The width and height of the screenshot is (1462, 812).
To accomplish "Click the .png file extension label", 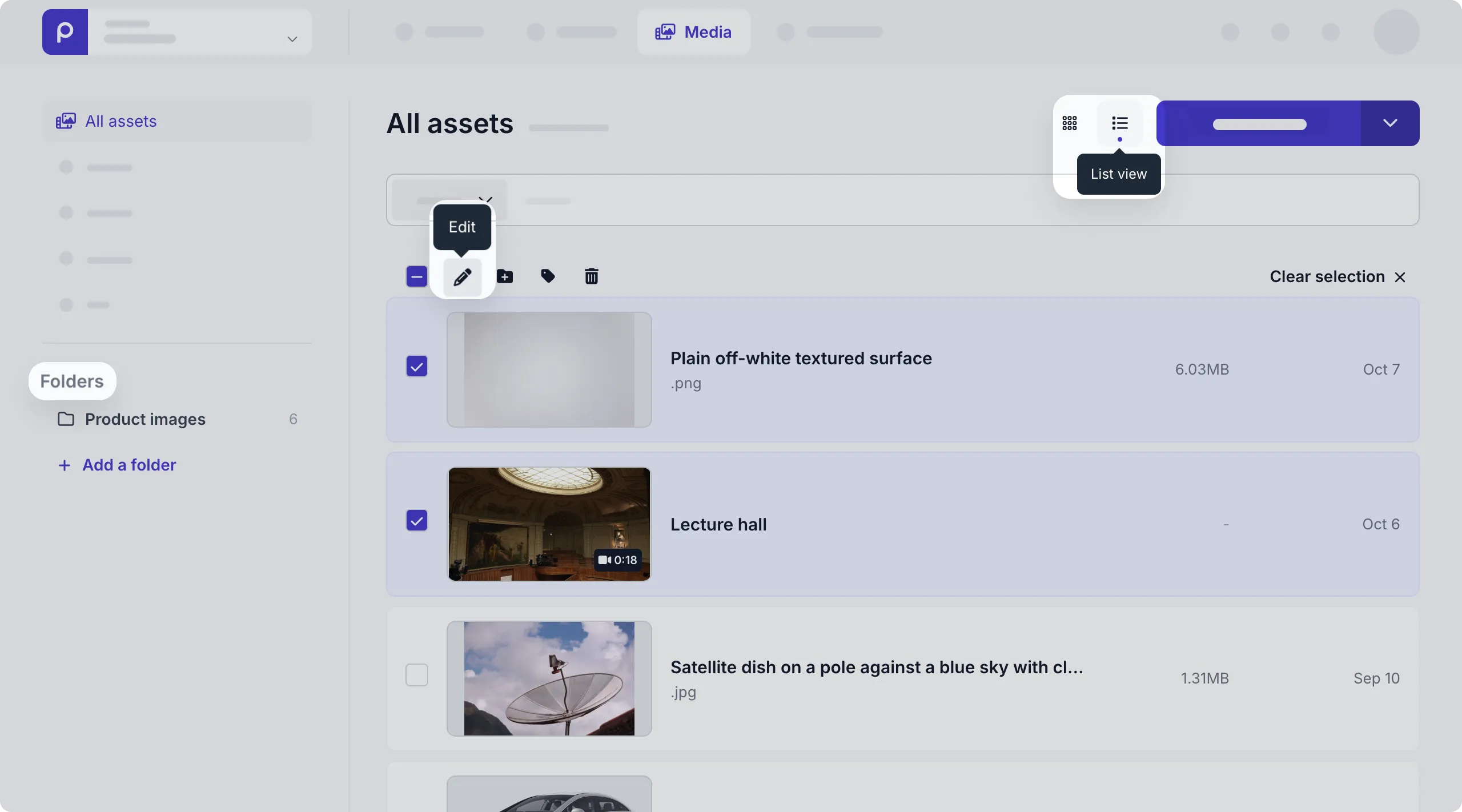I will 686,383.
